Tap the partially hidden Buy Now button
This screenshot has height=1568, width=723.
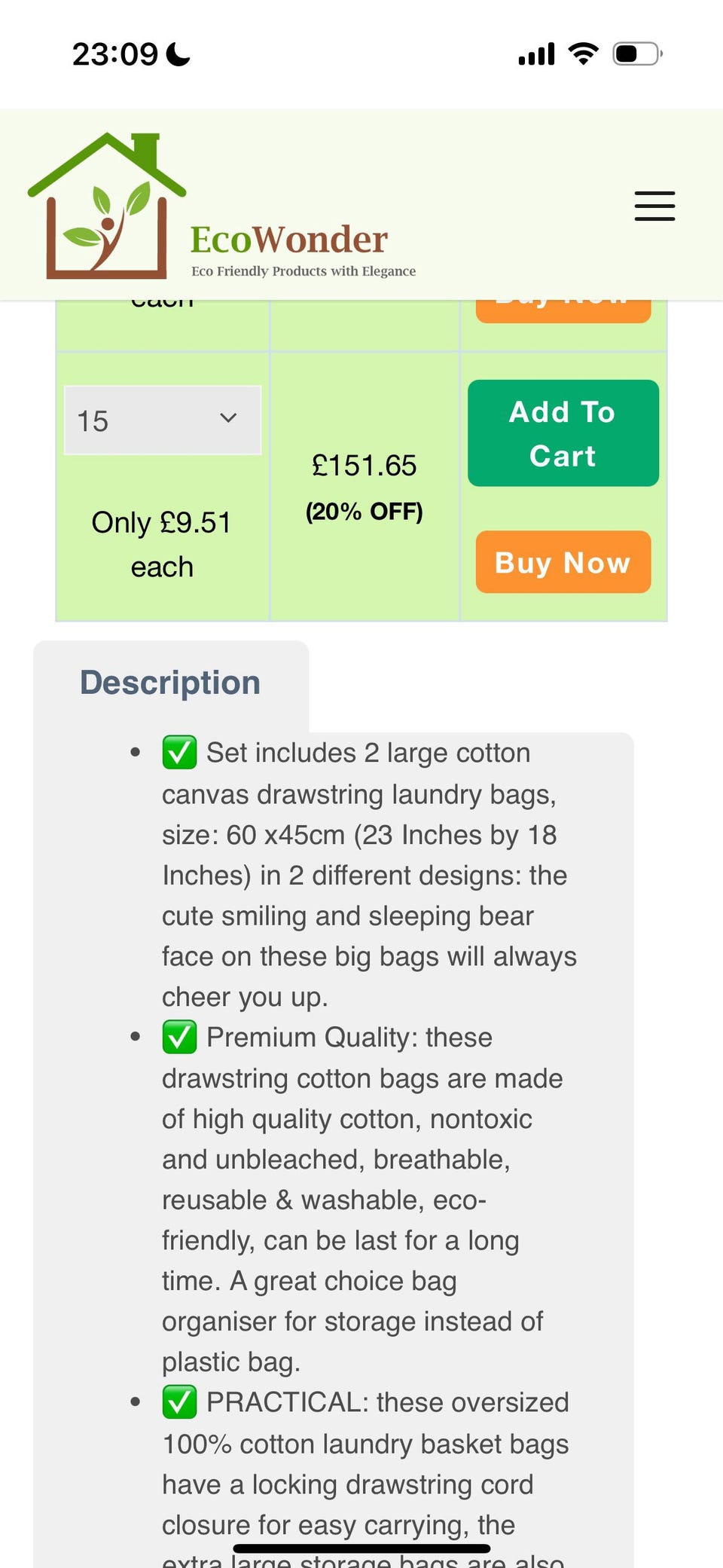pos(563,310)
